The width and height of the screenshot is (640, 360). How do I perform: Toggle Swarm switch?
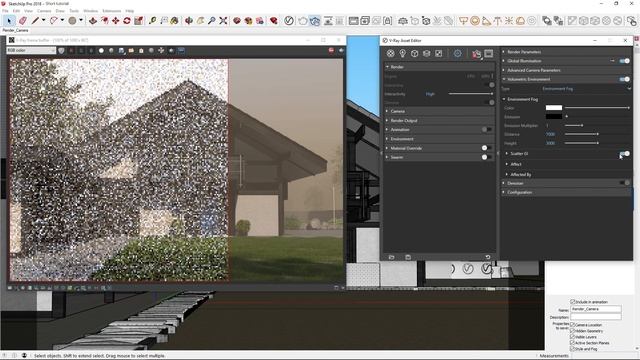tap(486, 157)
